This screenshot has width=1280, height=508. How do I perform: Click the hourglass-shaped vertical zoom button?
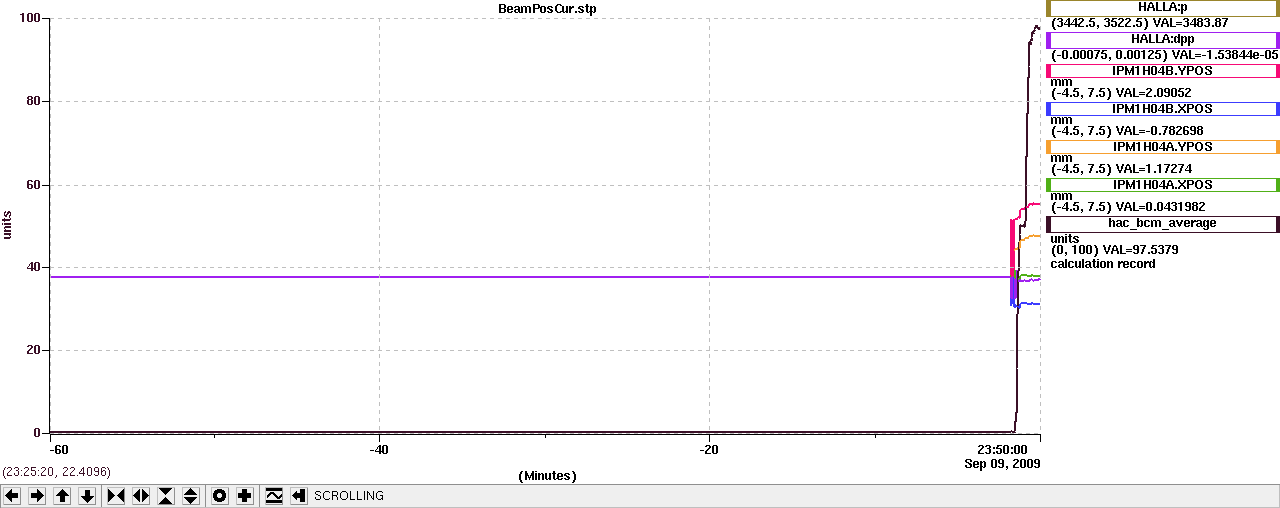tap(166, 496)
